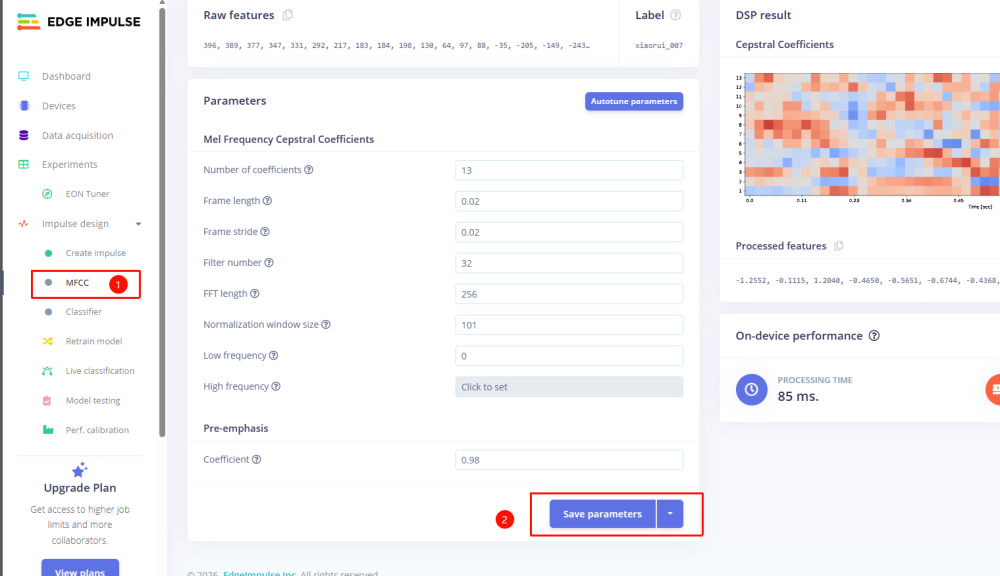
Task: Open the On-device performance help icon
Action: tap(874, 336)
